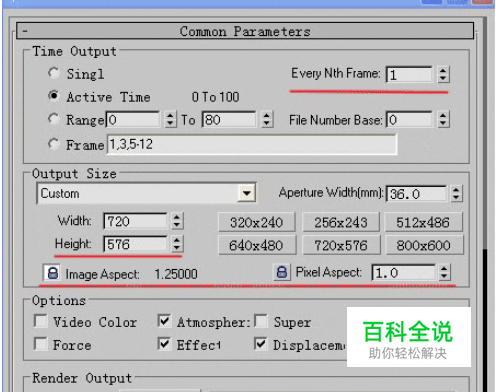Adjust the Range end spinner arrows
Image resolution: width=496 pixels, height=392 pixels.
click(266, 120)
